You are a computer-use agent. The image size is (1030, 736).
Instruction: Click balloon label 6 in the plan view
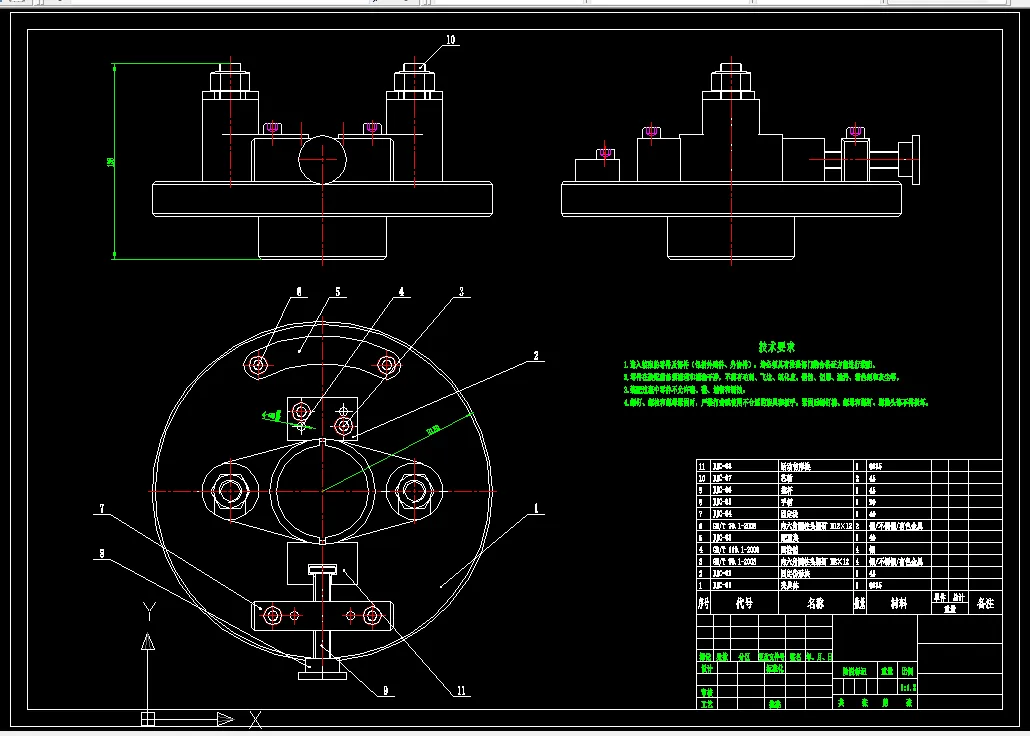300,292
